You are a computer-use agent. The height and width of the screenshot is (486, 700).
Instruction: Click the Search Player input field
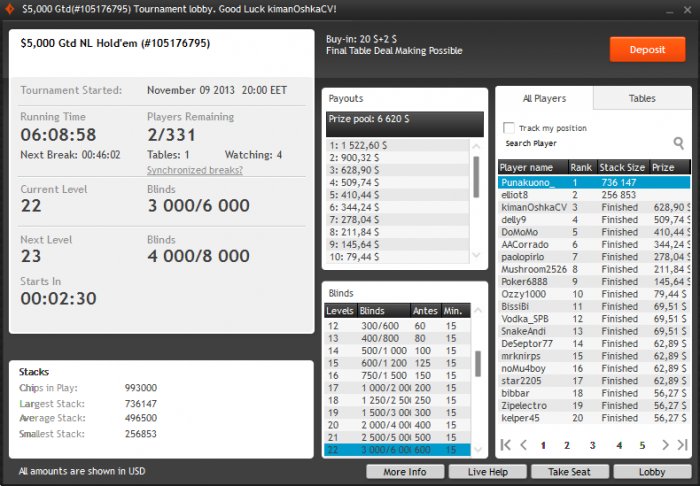(585, 143)
